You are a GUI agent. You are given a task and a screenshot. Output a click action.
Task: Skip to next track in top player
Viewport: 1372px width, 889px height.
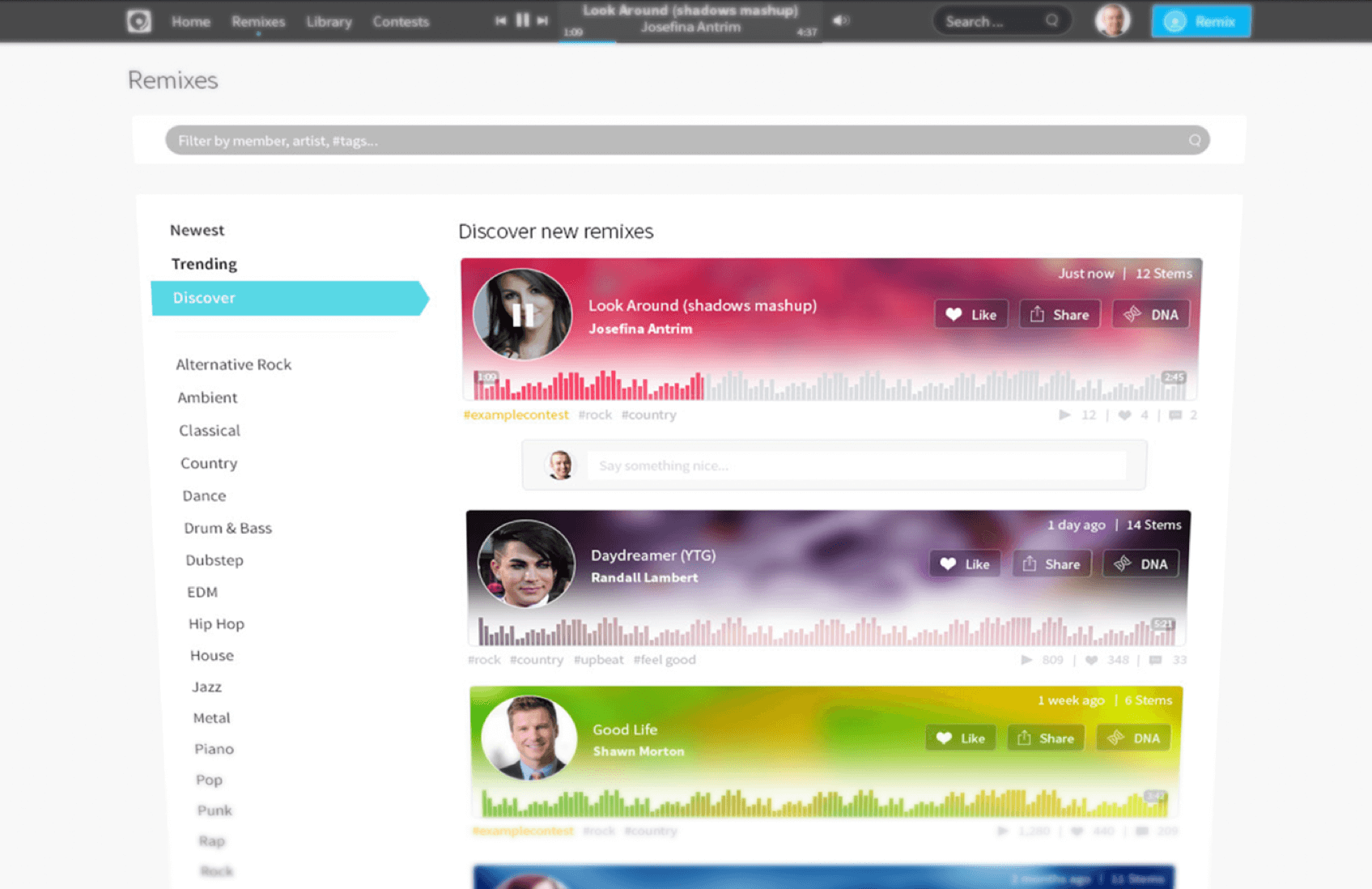point(542,20)
